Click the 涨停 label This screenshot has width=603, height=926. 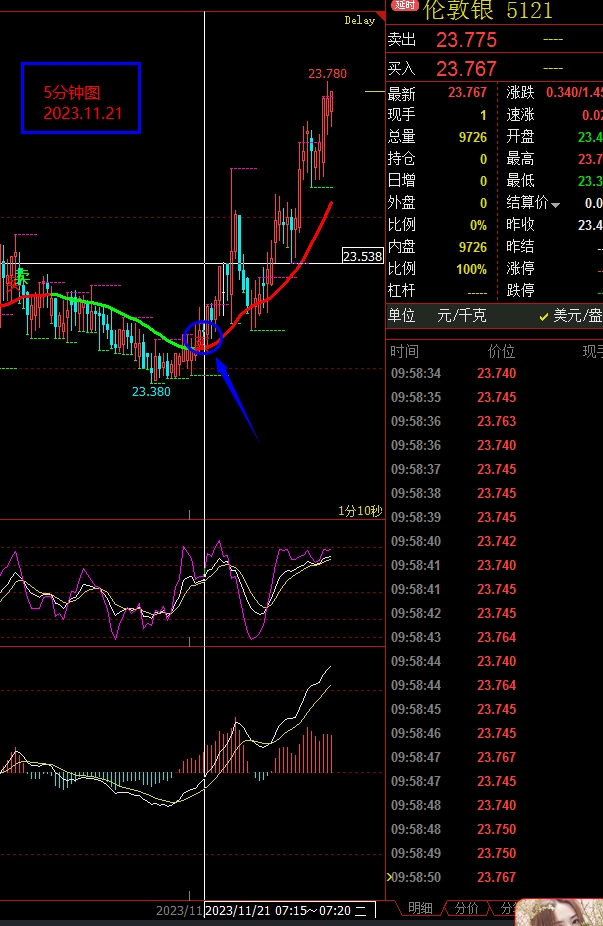tap(520, 269)
